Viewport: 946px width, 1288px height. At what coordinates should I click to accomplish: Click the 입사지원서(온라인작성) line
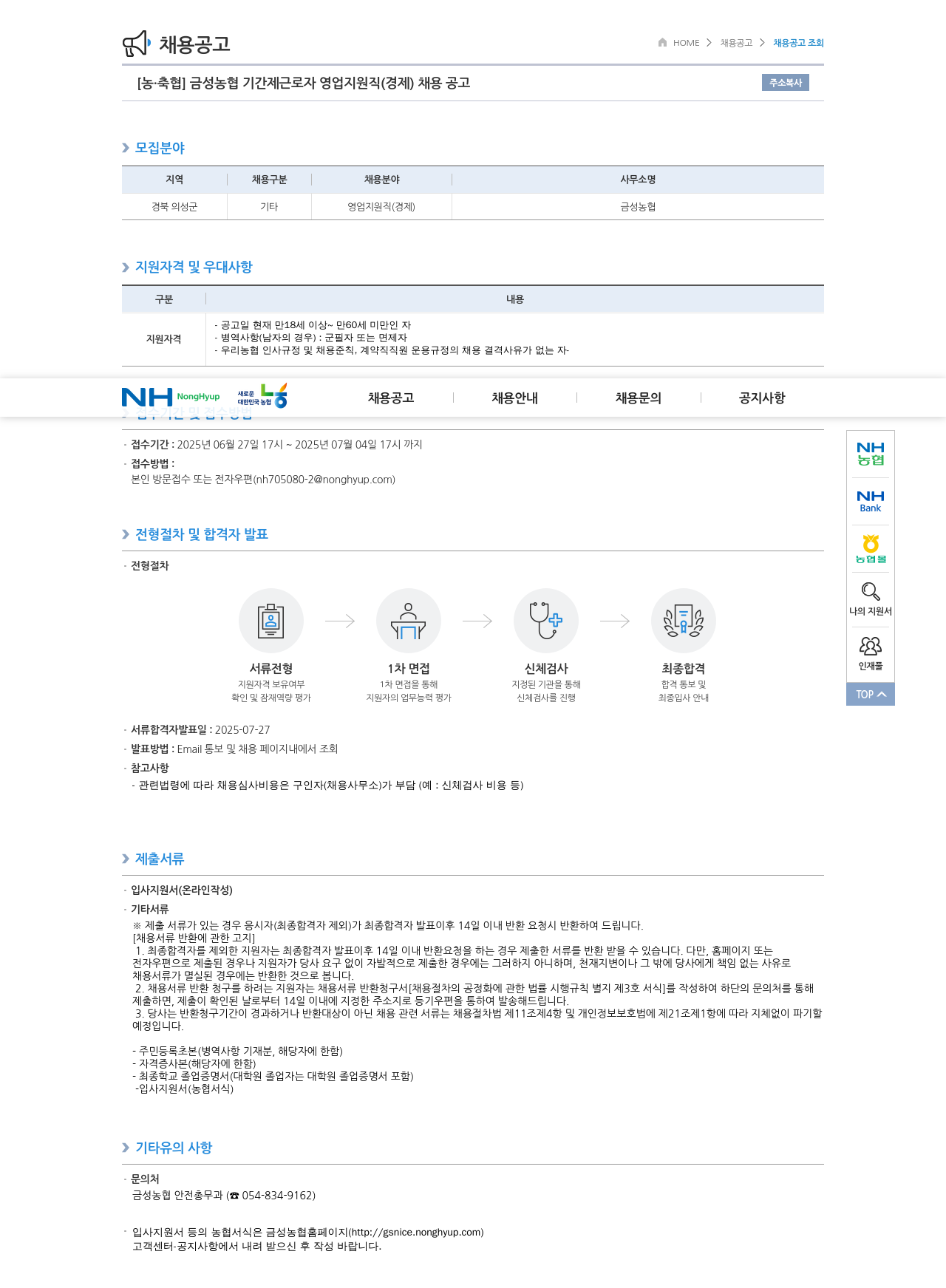182,890
